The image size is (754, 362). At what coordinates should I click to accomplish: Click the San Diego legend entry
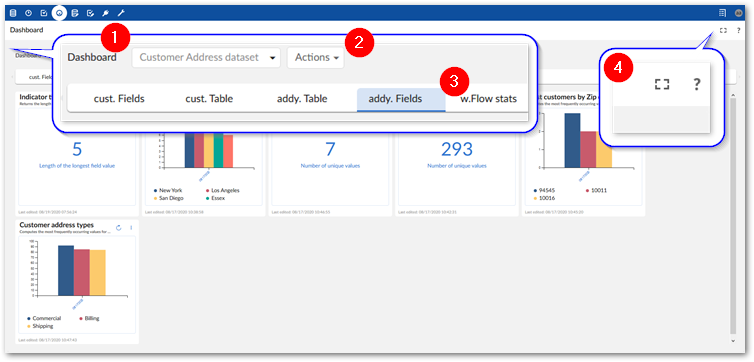coord(168,198)
